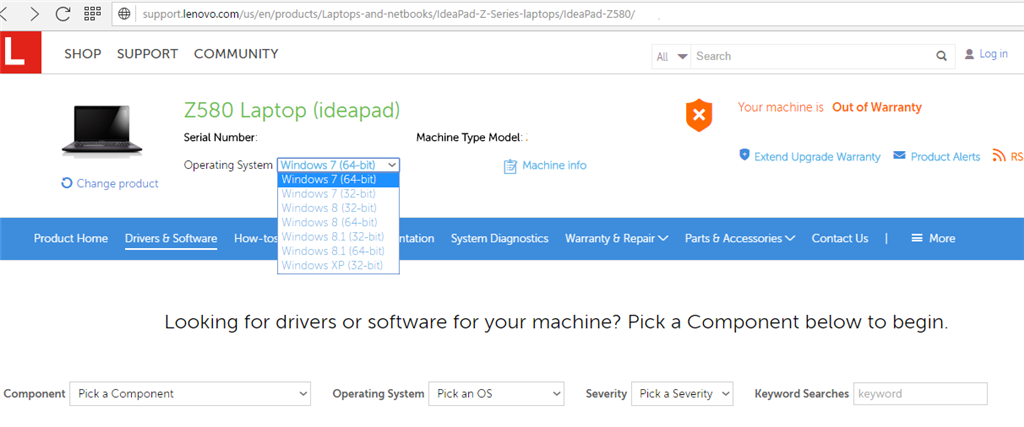Open the Pick an OS dropdown
Screen dimensions: 1024x427
pos(496,394)
